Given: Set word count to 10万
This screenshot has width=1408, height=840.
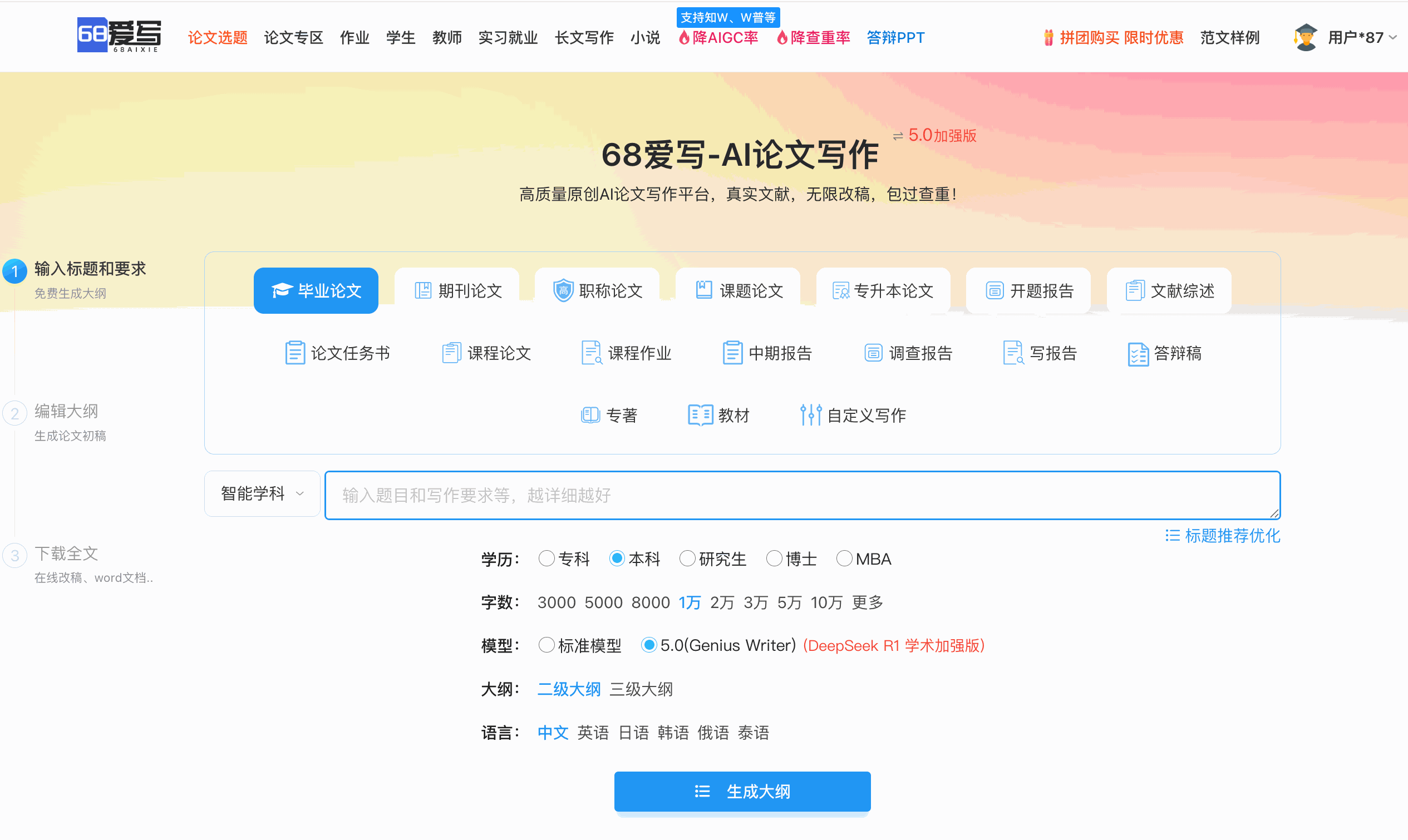Looking at the screenshot, I should tap(826, 602).
